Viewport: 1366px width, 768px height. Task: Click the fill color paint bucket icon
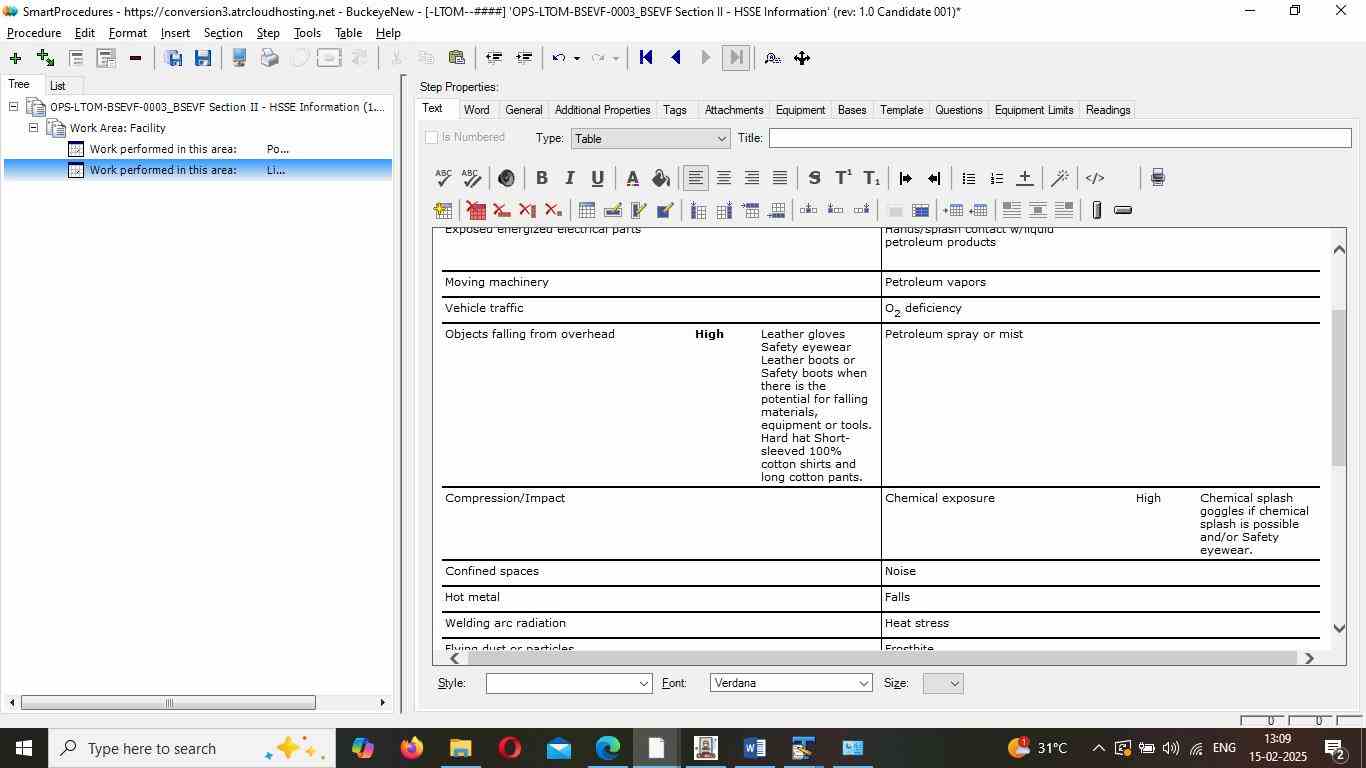point(660,178)
